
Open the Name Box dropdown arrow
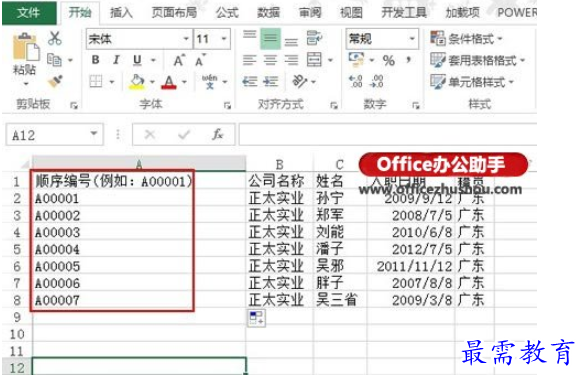94,134
